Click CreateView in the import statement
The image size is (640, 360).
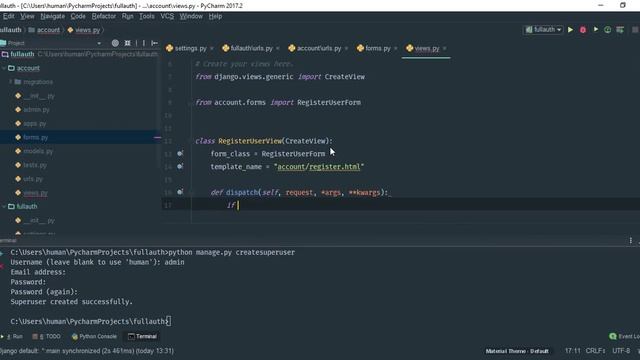click(344, 77)
